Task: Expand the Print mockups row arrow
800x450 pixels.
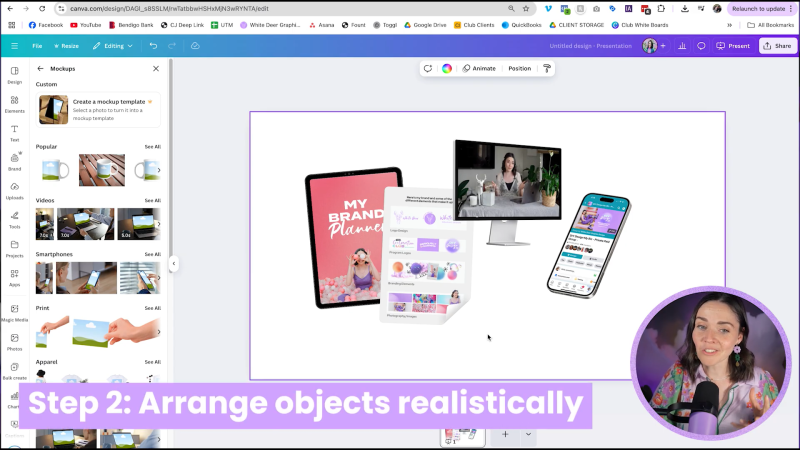Action: pos(159,332)
